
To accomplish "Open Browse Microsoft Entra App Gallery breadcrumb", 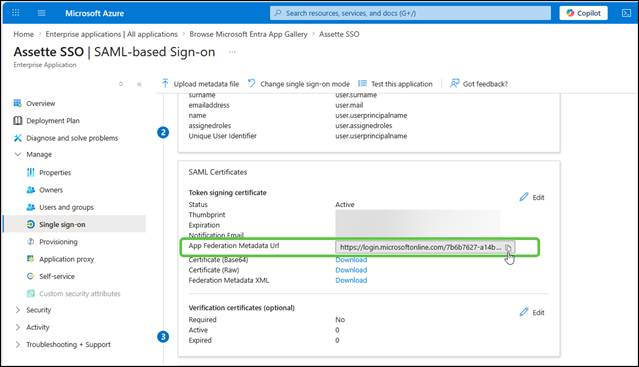I will pyautogui.click(x=248, y=34).
